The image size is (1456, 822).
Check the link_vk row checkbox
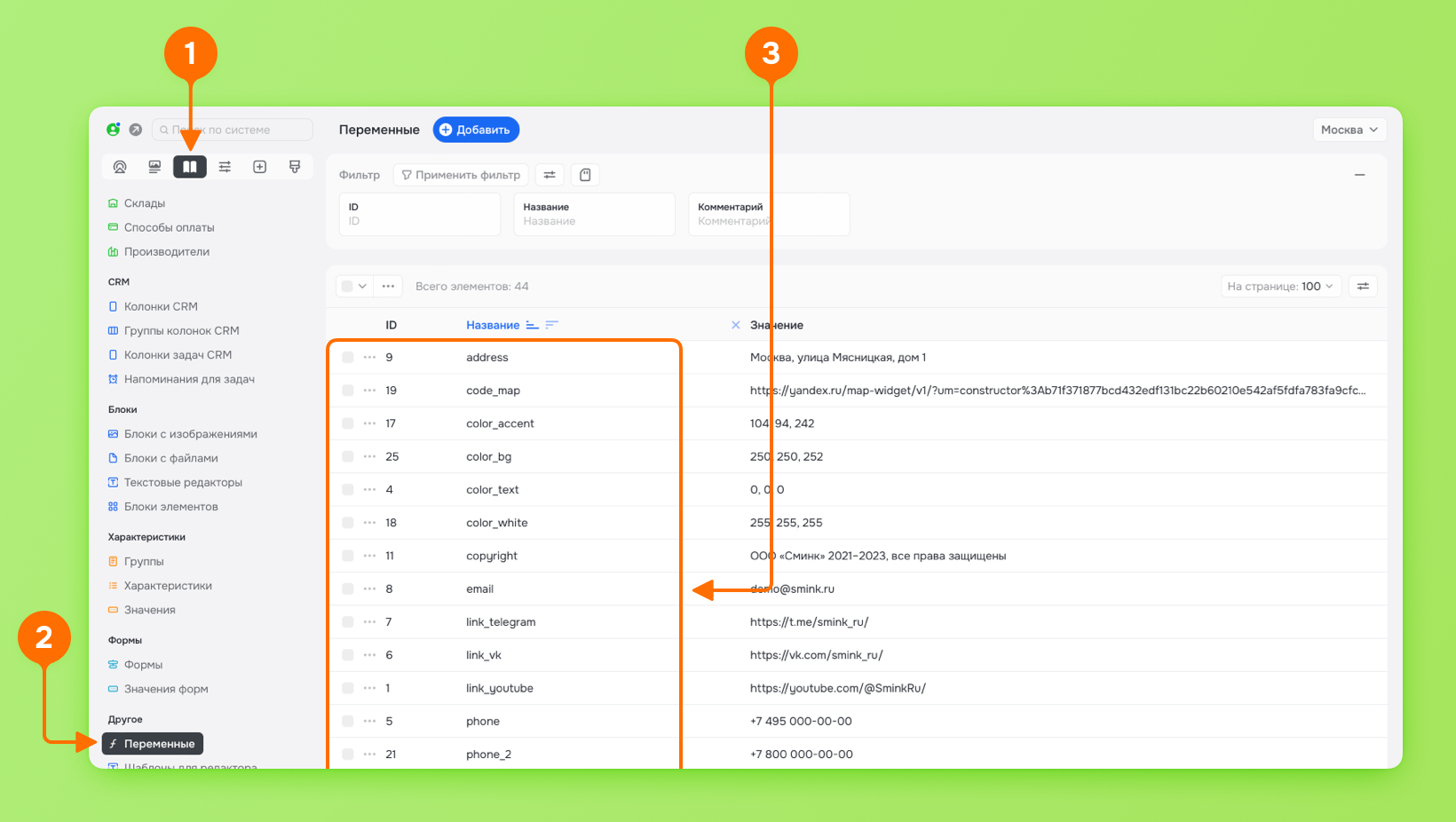tap(347, 655)
